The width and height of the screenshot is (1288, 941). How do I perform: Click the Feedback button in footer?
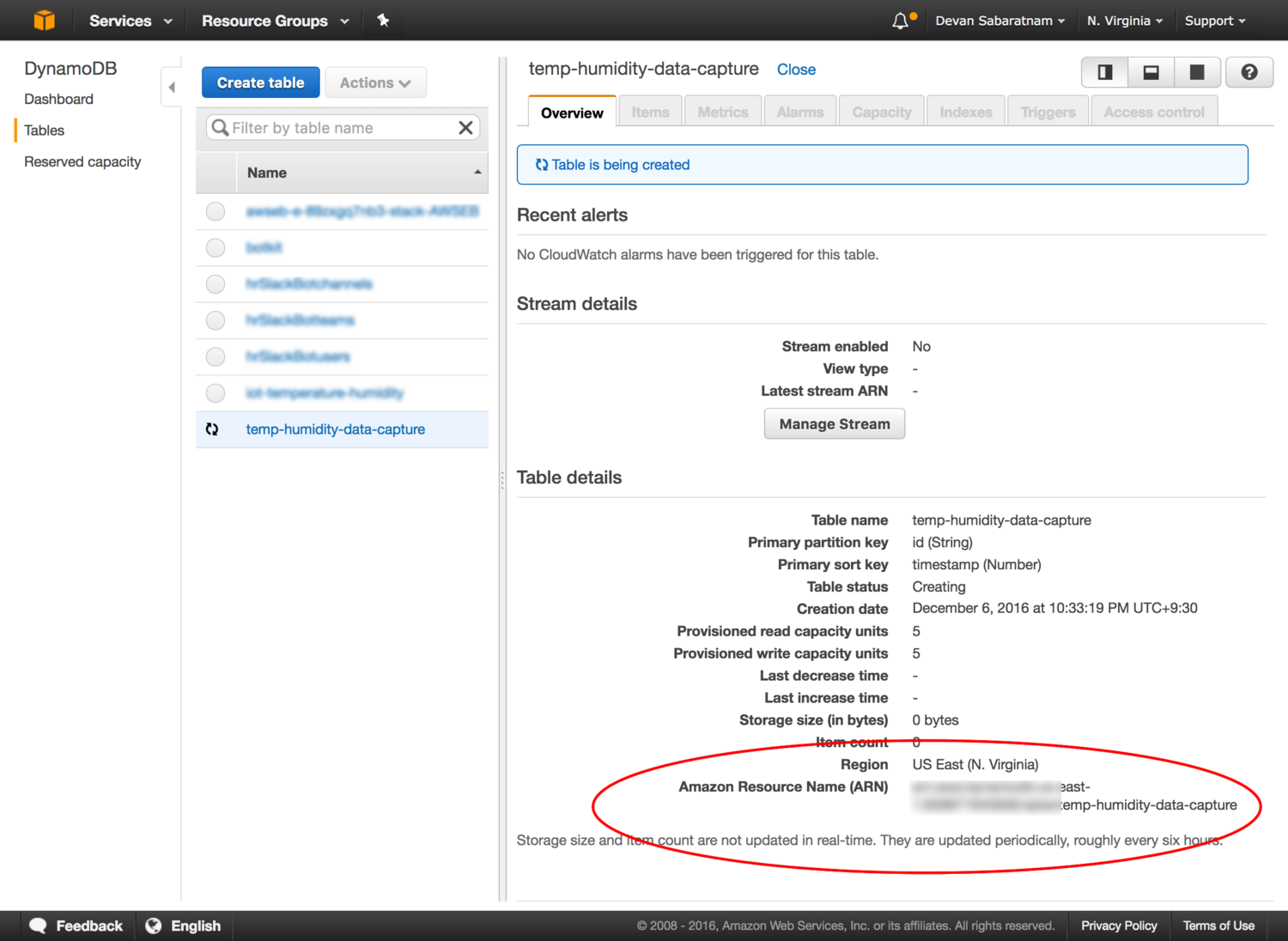[x=76, y=926]
